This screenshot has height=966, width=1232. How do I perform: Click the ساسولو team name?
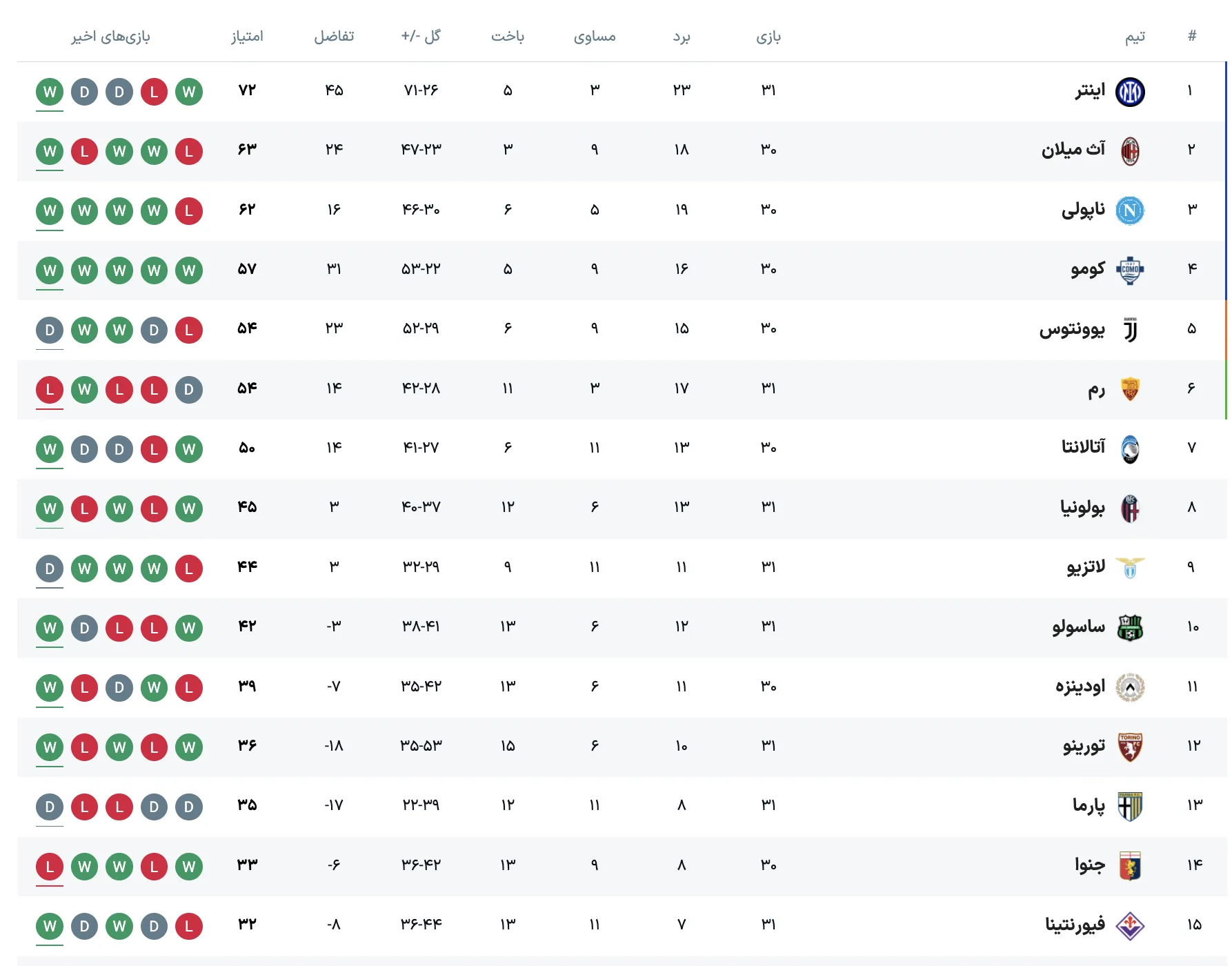tap(1078, 627)
